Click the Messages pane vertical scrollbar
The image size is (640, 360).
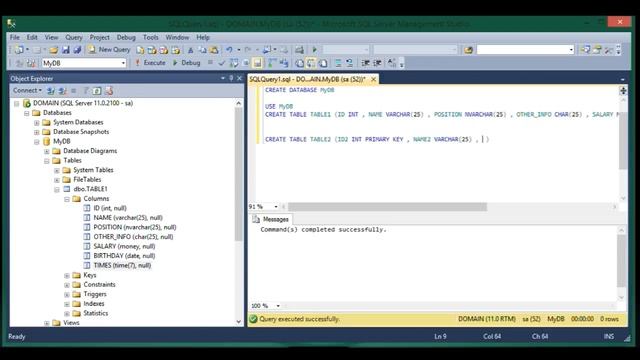pos(622,264)
